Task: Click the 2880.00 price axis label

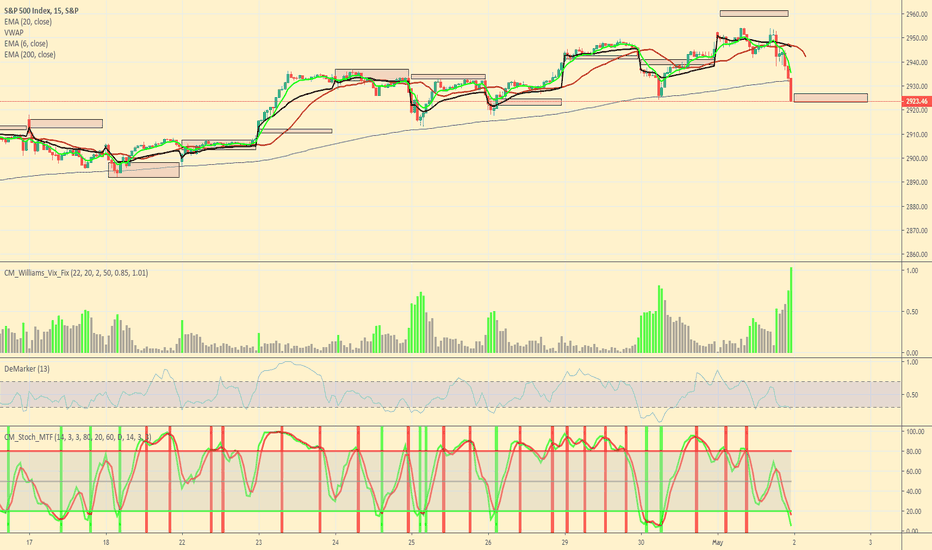Action: 917,206
